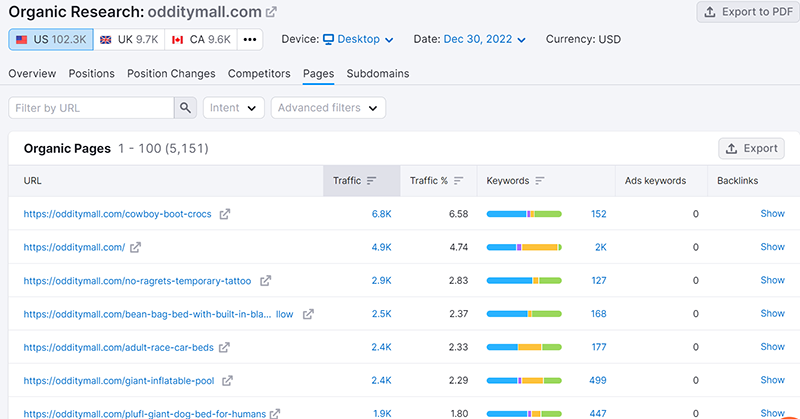Open external link icon for cowboy-boot-crocs URL
The height and width of the screenshot is (419, 800).
pos(224,214)
